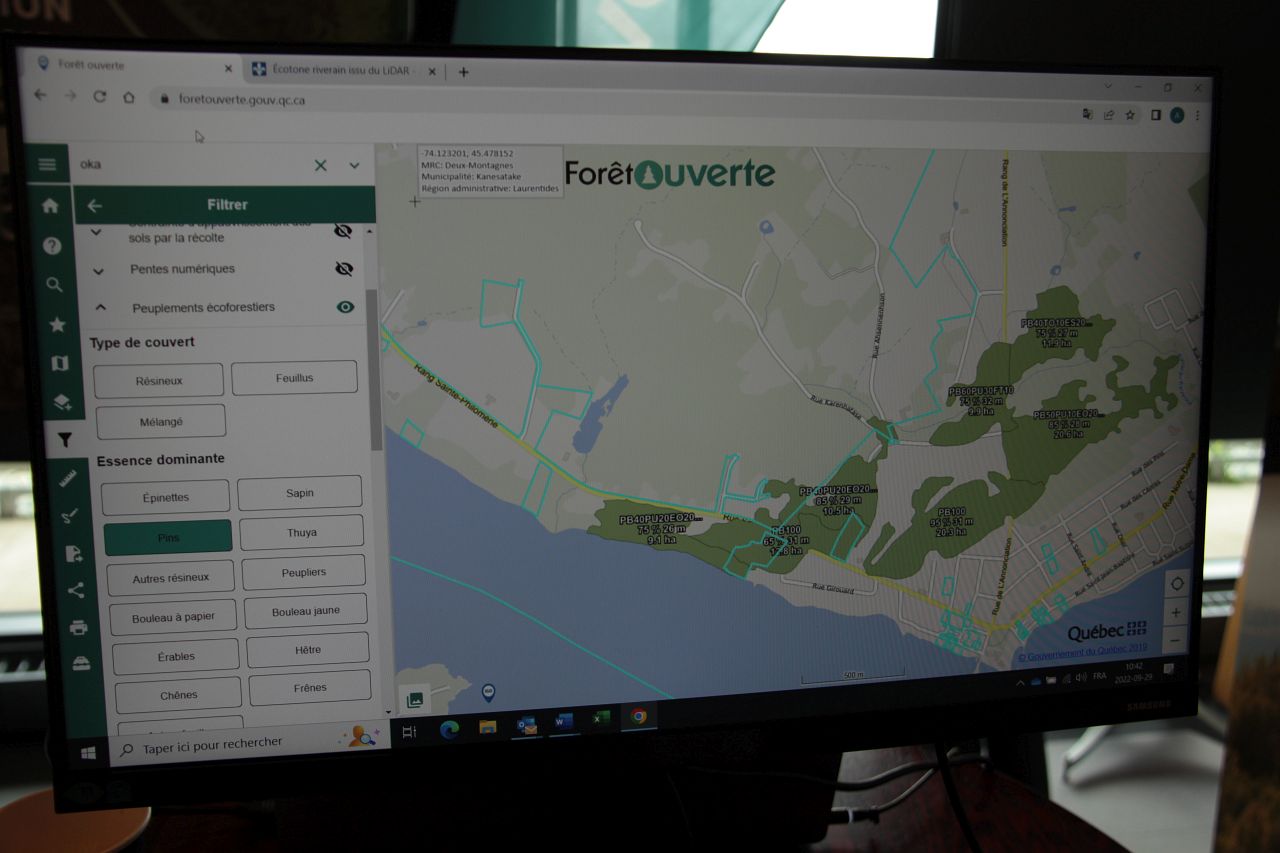Toggle the Résineux cover type filter
The width and height of the screenshot is (1280, 853).
click(159, 381)
